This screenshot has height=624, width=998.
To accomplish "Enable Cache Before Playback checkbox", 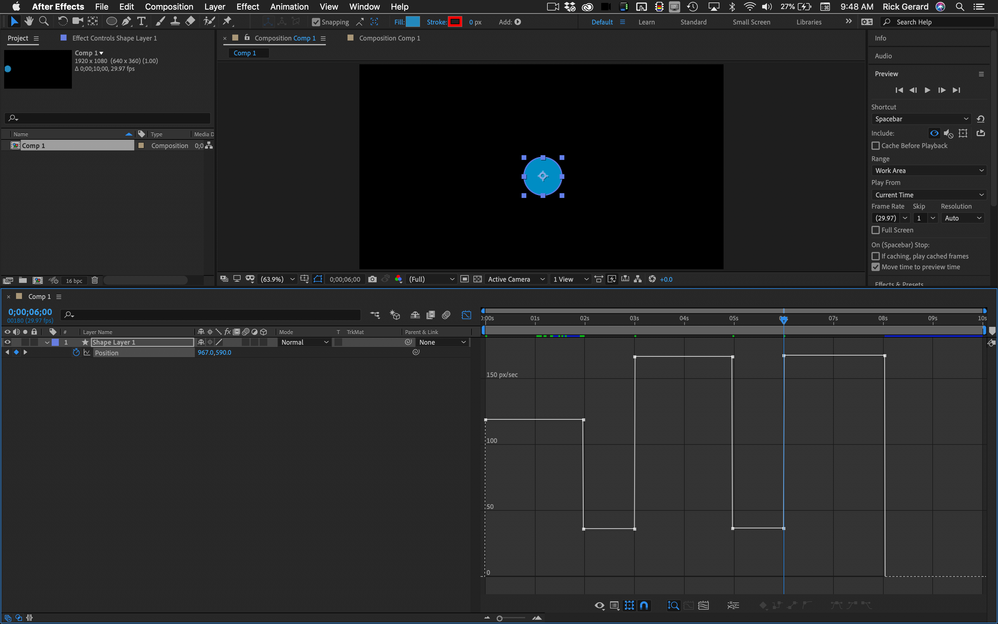I will pyautogui.click(x=876, y=146).
